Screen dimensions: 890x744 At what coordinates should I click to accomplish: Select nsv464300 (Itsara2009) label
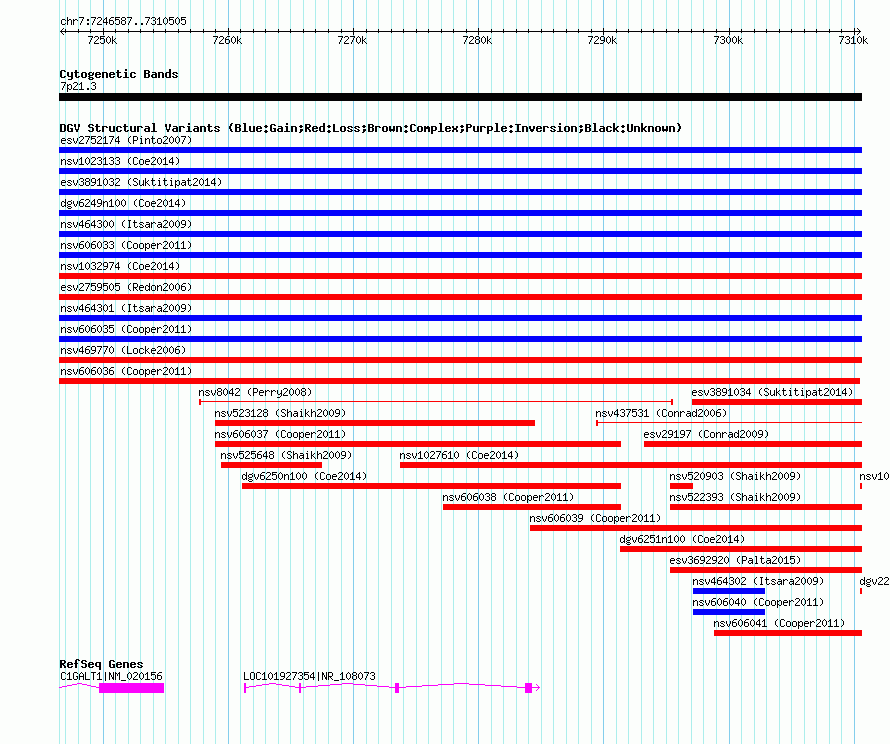click(x=126, y=224)
